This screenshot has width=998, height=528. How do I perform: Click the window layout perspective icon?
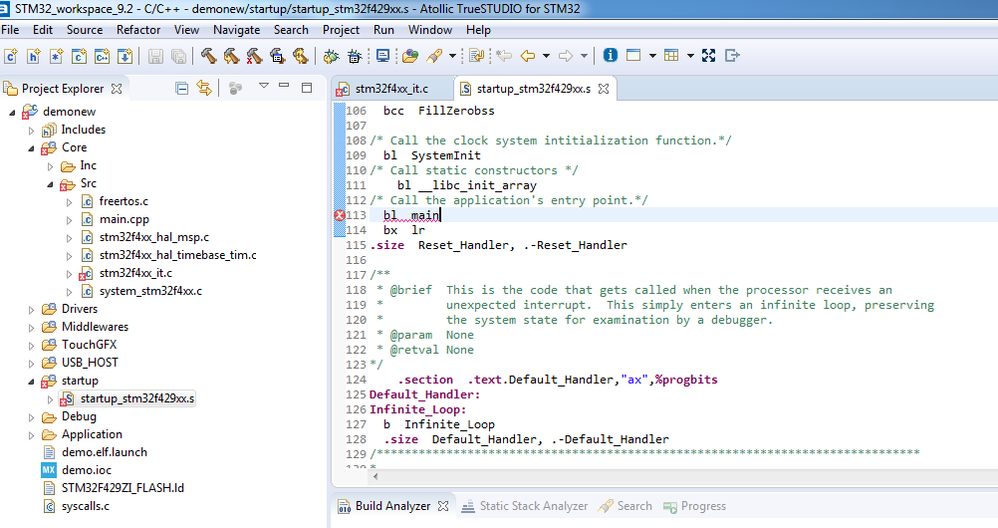pyautogui.click(x=633, y=55)
